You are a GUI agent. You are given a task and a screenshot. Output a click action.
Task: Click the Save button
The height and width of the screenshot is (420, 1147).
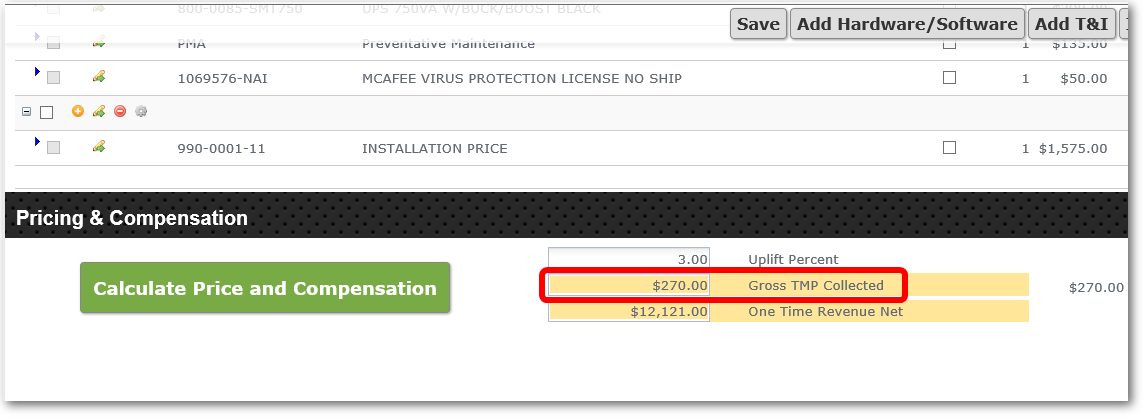(759, 24)
